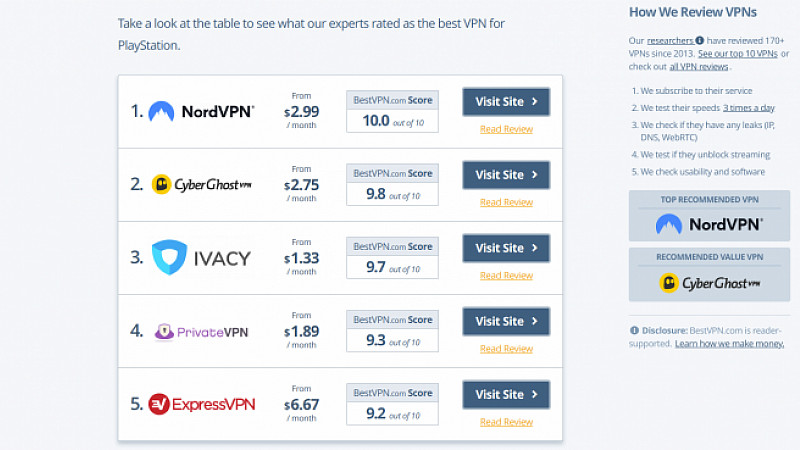Click '3 times a day' link
This screenshot has width=800, height=450.
(748, 108)
